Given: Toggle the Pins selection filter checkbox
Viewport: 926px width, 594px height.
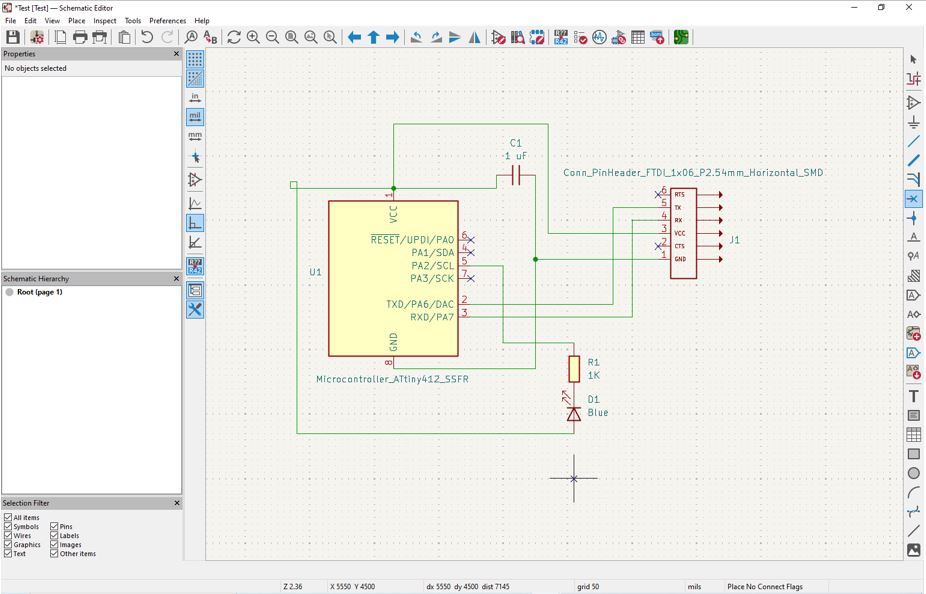Looking at the screenshot, I should [x=54, y=527].
